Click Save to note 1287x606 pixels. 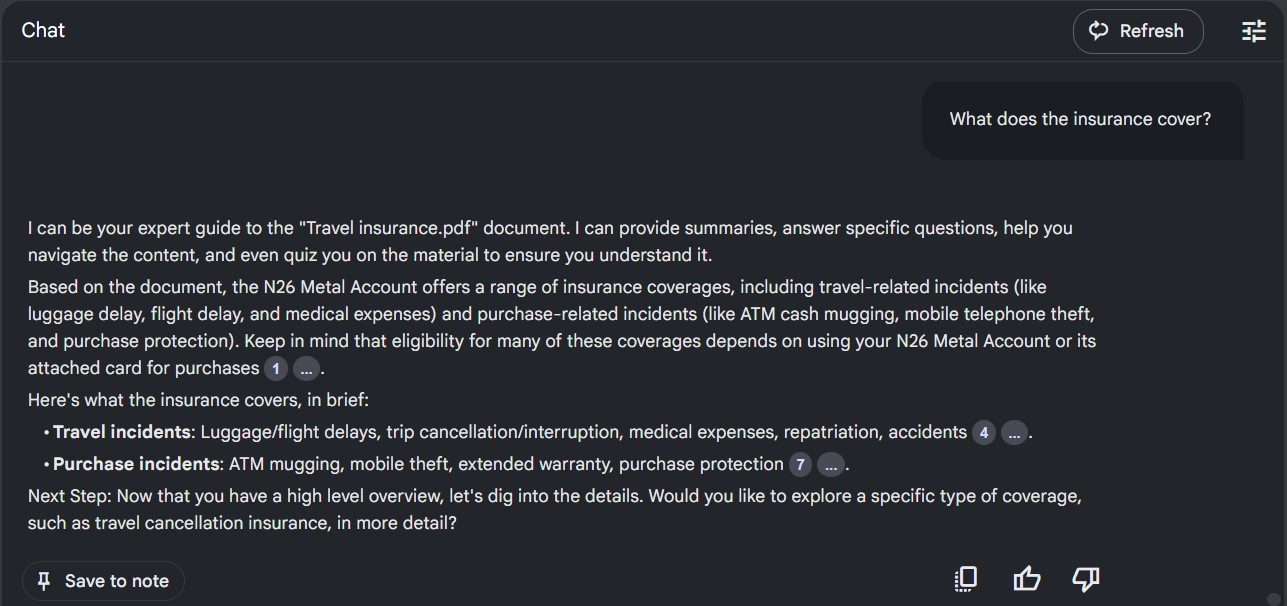point(103,581)
